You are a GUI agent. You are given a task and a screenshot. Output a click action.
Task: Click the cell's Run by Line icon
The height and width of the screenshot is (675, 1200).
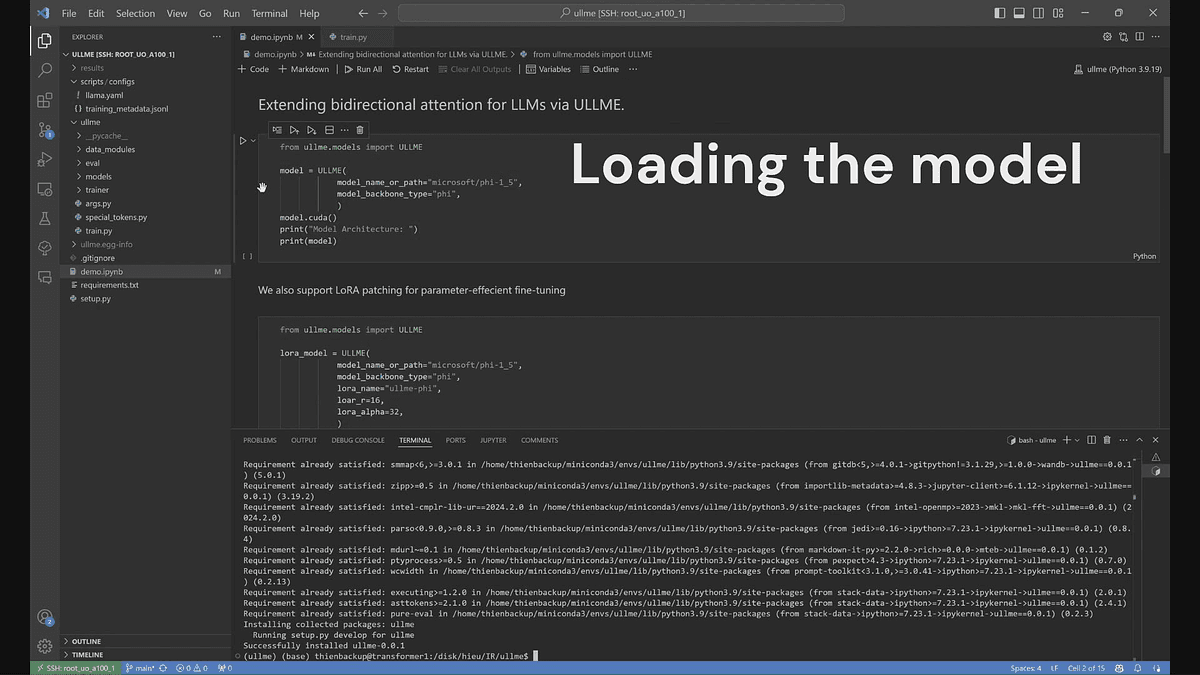click(x=277, y=130)
